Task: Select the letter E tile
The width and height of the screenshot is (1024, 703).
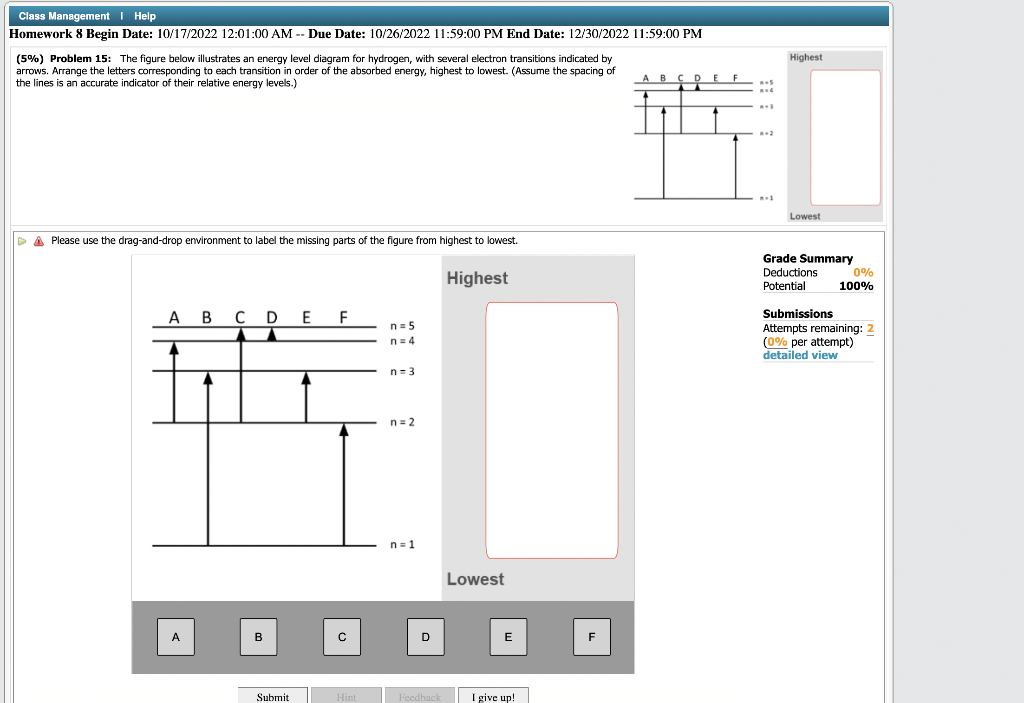Action: pos(508,637)
